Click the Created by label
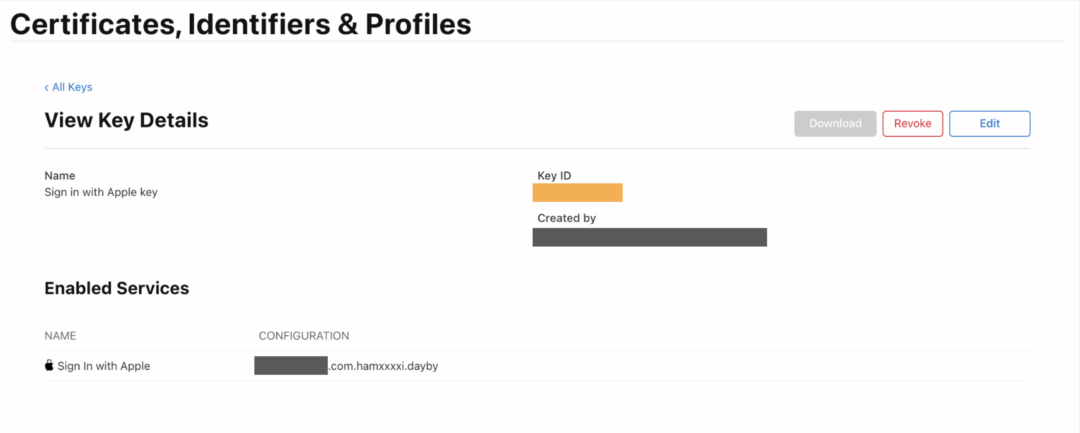The height and width of the screenshot is (433, 1080). [x=567, y=218]
